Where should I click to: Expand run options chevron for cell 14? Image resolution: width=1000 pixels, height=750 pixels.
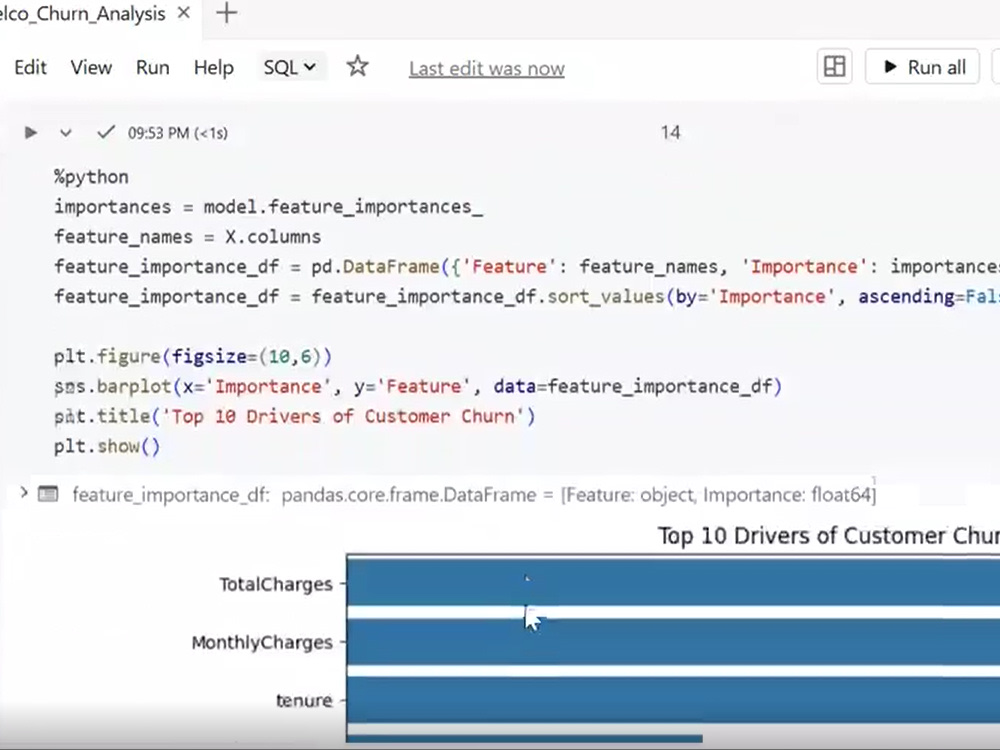coord(65,133)
